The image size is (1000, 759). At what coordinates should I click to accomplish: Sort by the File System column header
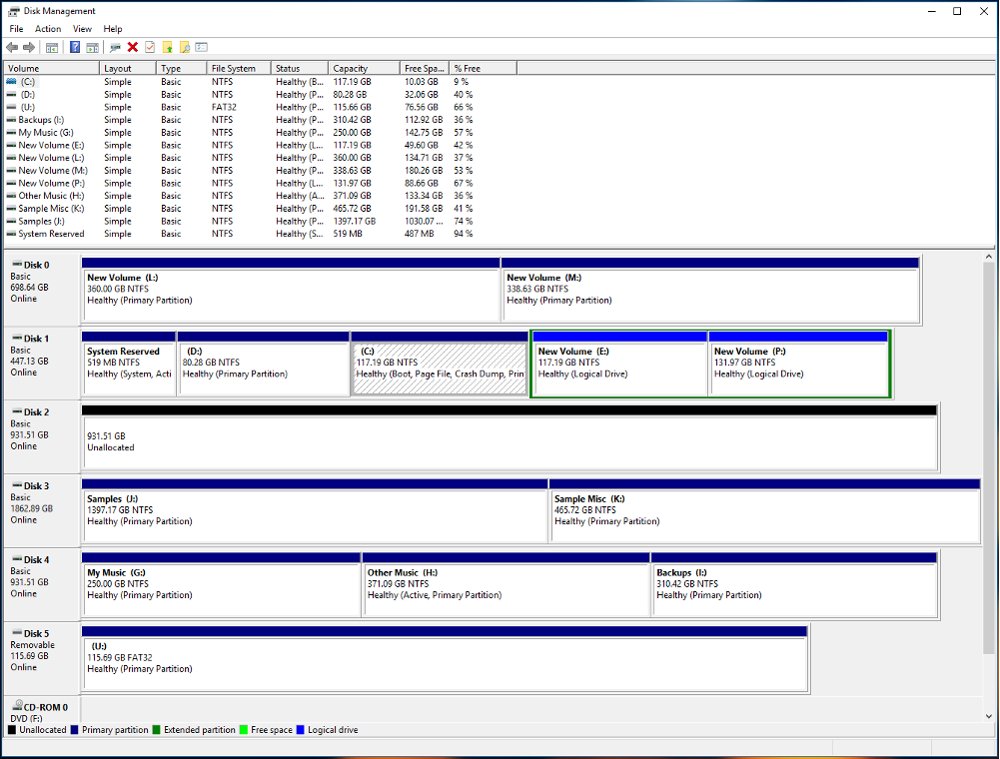coord(239,68)
